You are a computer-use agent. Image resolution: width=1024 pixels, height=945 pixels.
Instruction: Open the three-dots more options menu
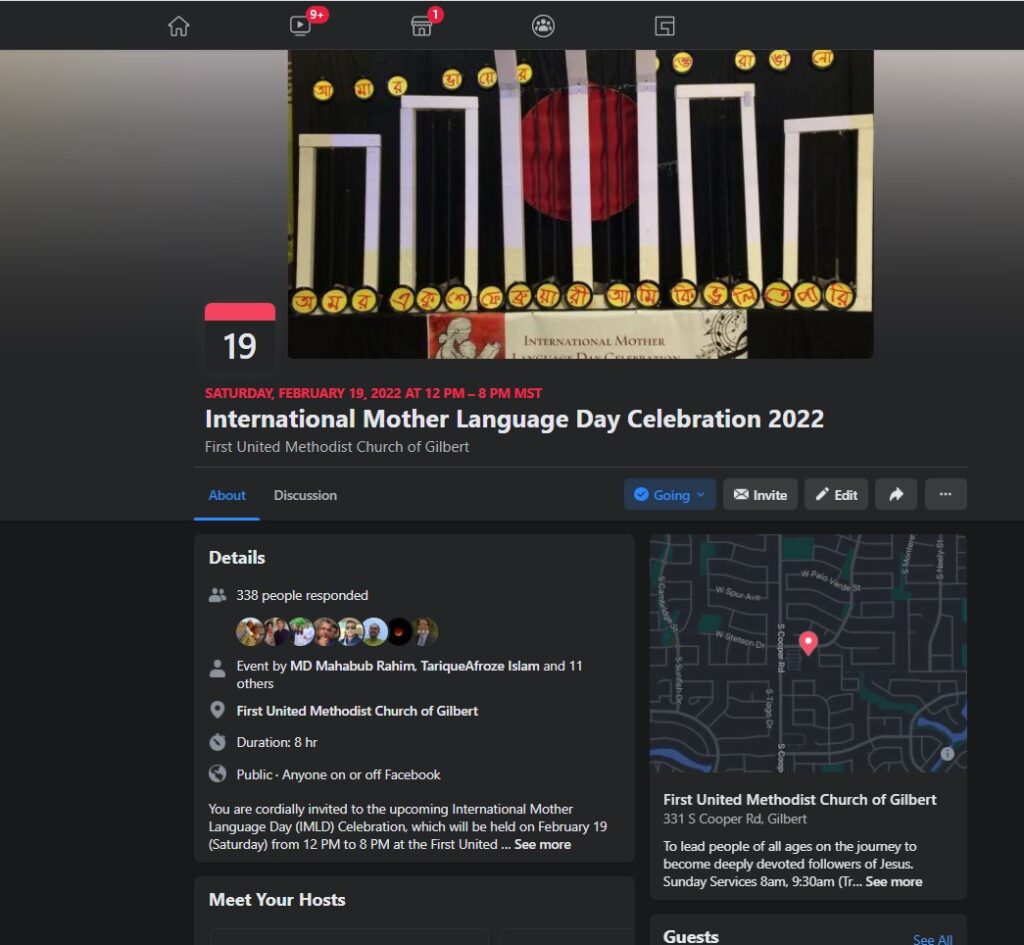click(945, 494)
